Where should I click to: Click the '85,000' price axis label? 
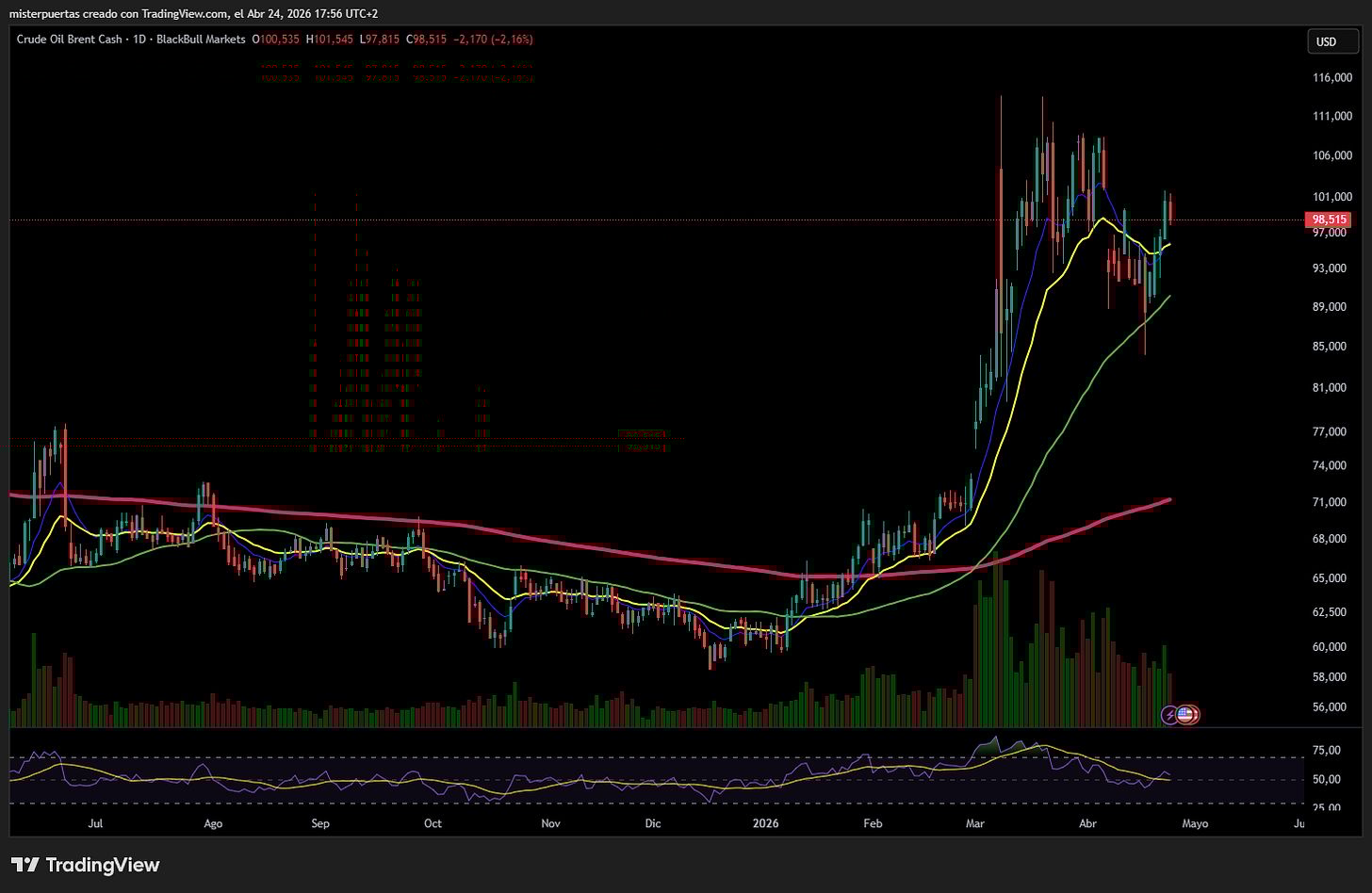(x=1331, y=346)
